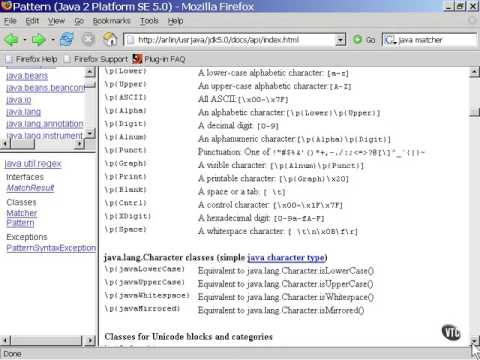
Task: Open the Help menu
Action: 175,21
